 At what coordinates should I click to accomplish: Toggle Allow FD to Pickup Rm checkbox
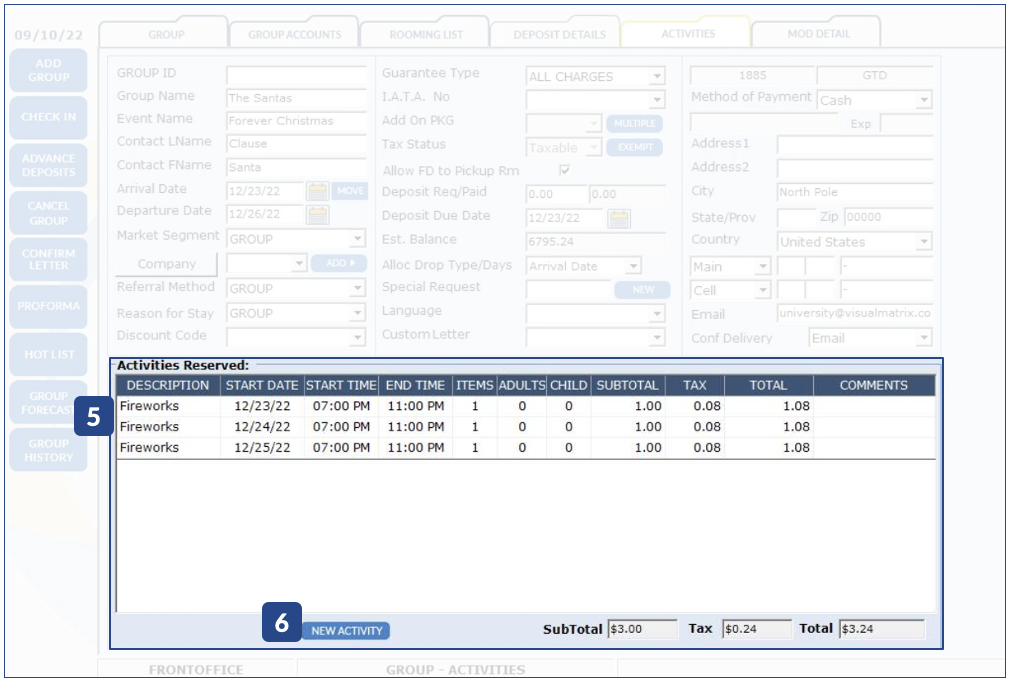pyautogui.click(x=565, y=171)
